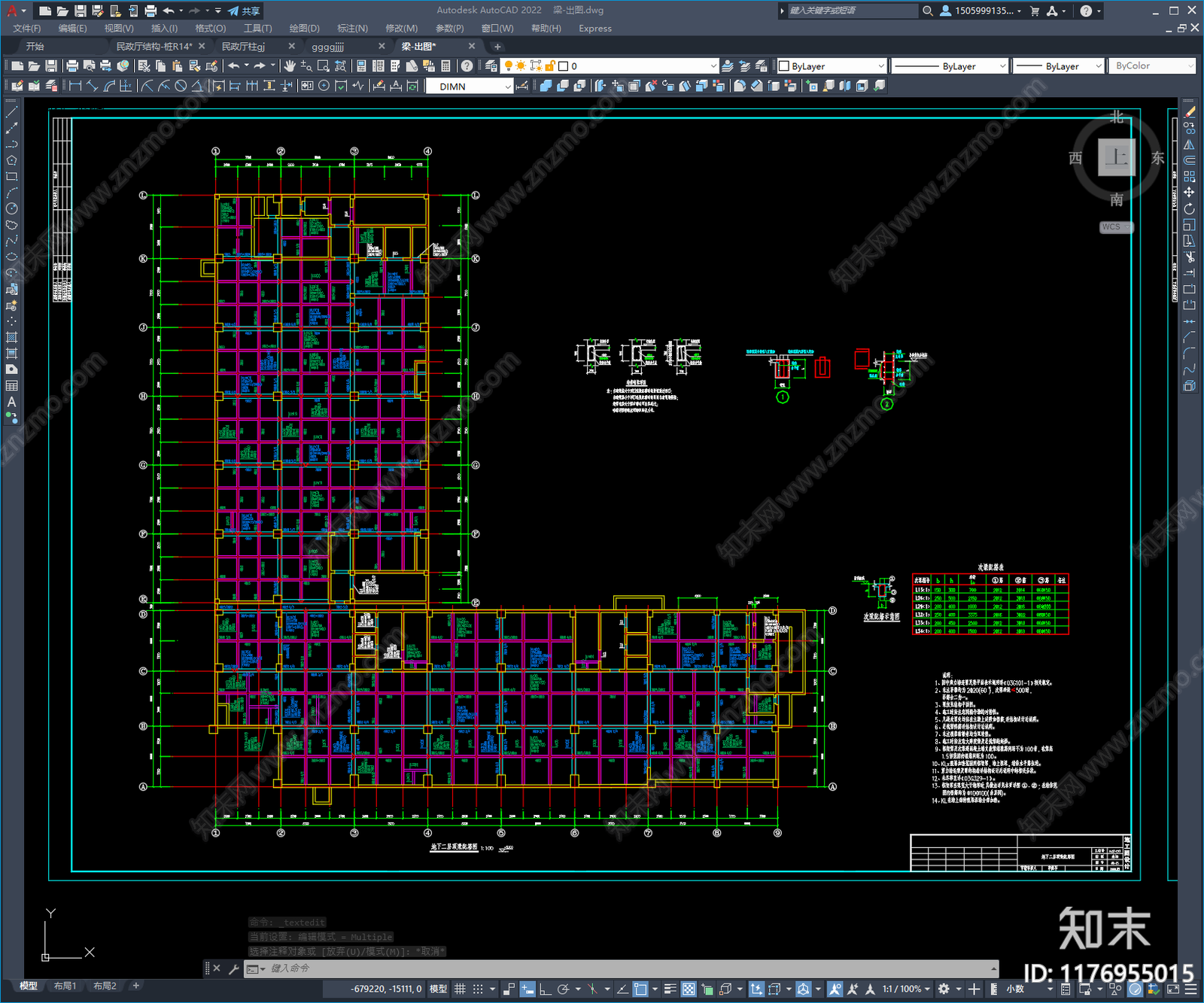Select the Circle tool in draw toolbar

point(11,208)
